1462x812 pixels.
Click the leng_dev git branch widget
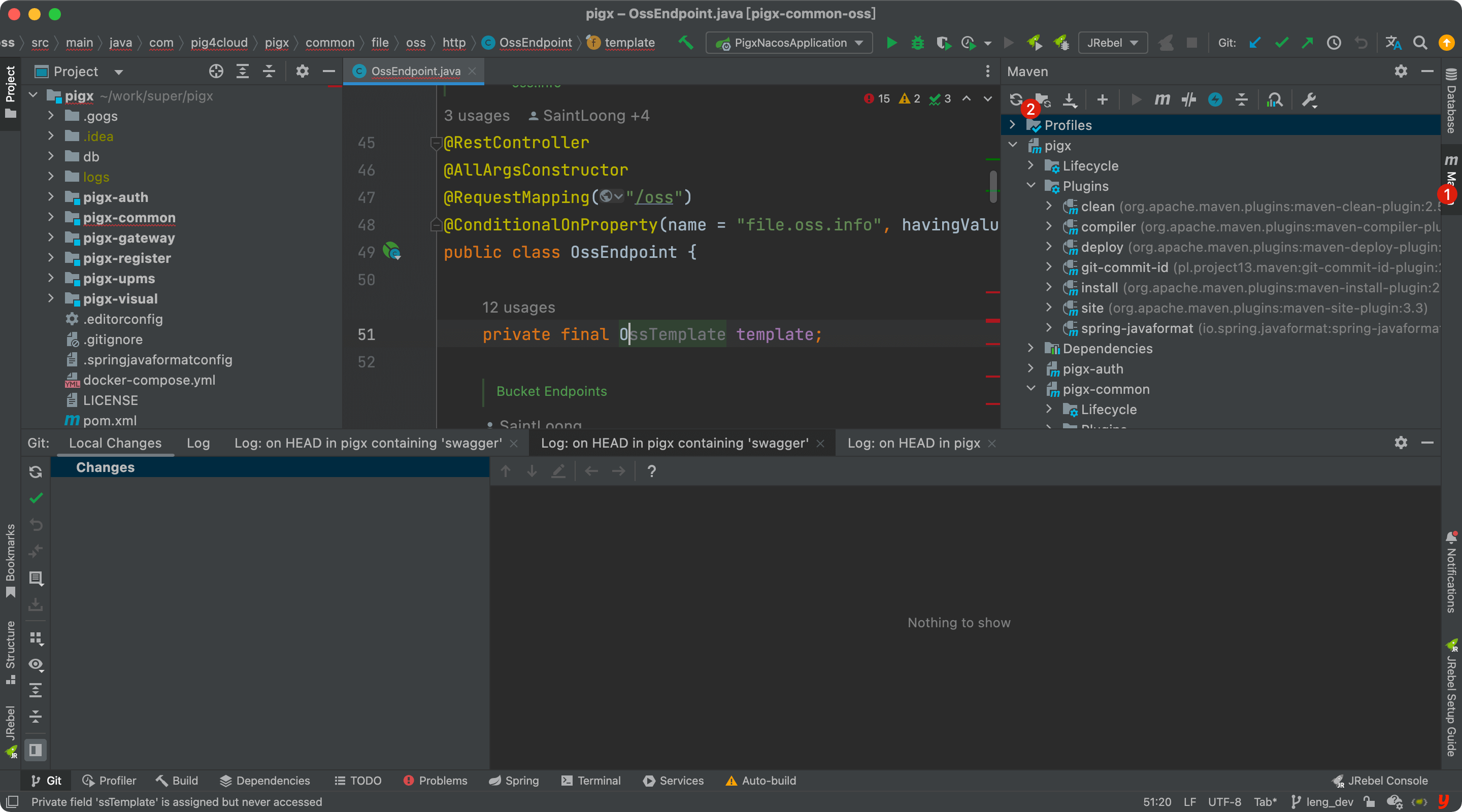tap(1322, 801)
